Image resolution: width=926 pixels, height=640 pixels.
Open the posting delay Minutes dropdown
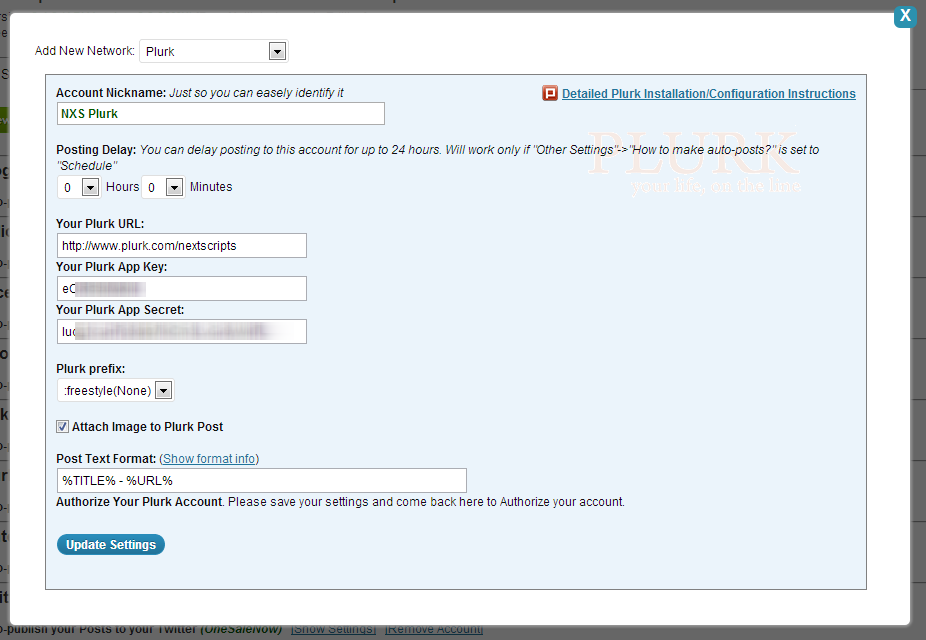[x=163, y=187]
